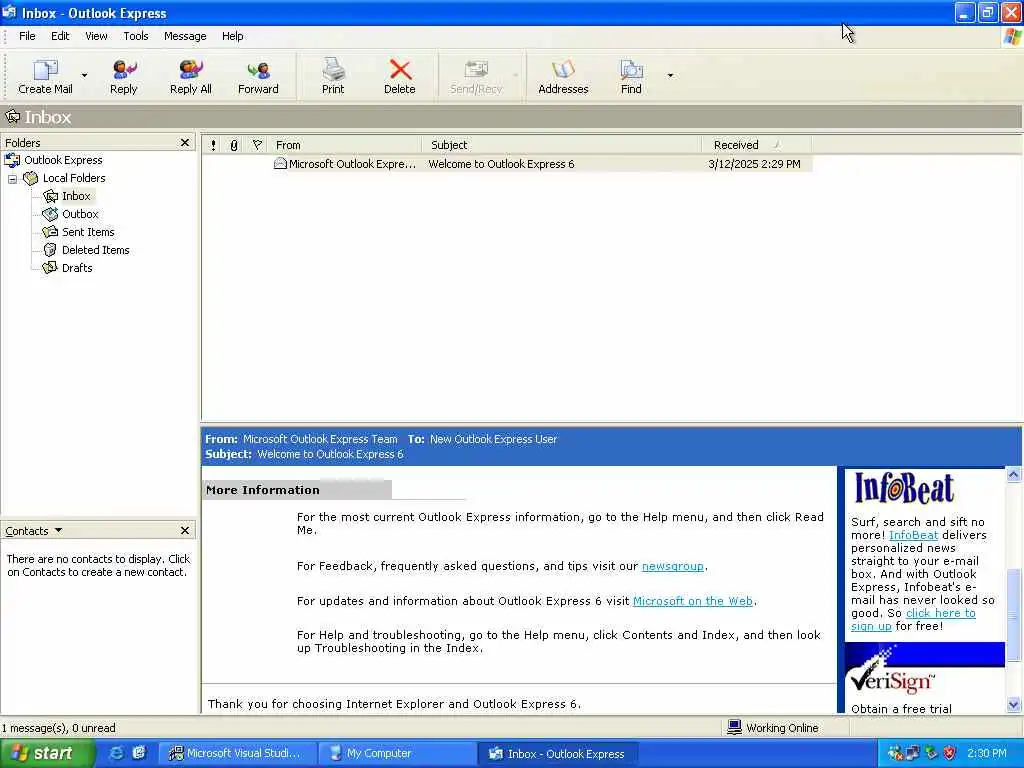Image resolution: width=1024 pixels, height=768 pixels.
Task: Close the Contacts pane
Action: (185, 530)
